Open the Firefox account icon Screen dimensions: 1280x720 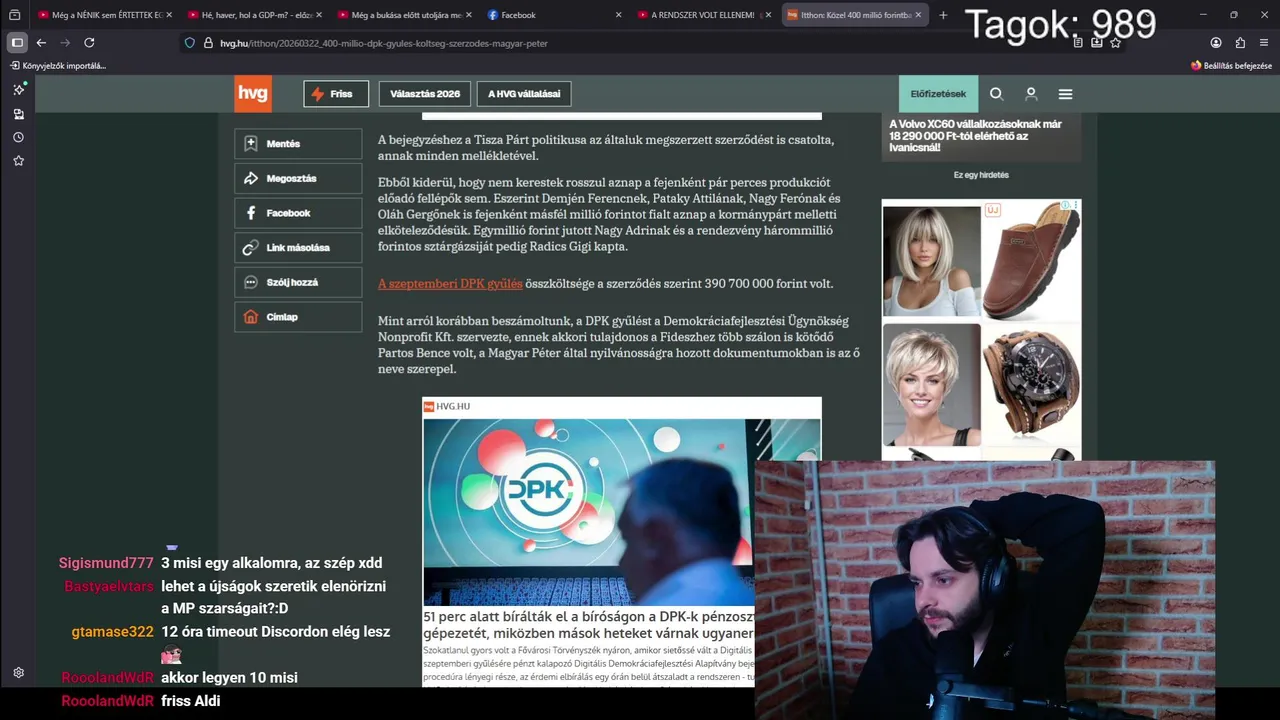(x=1216, y=42)
